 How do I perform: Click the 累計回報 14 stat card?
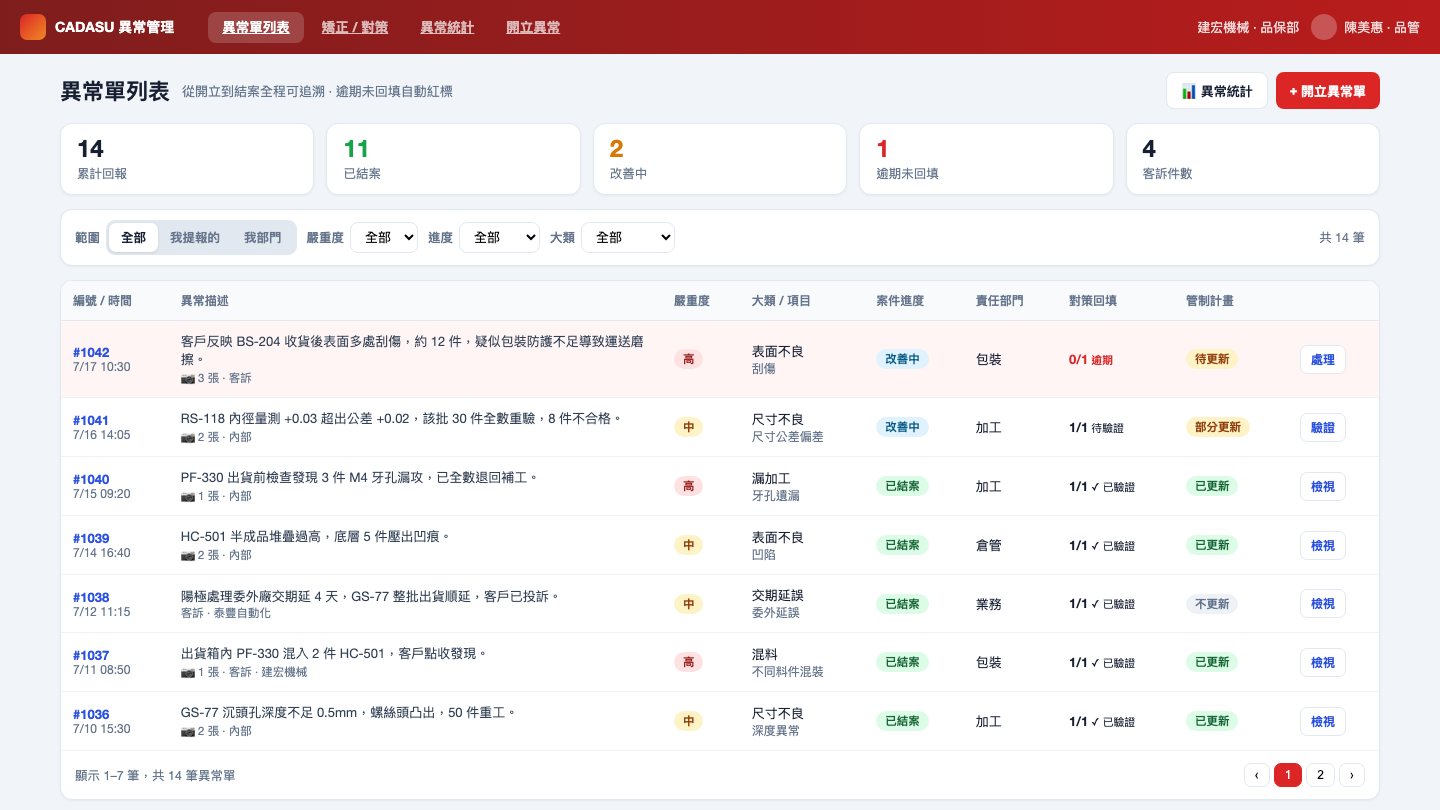187,159
